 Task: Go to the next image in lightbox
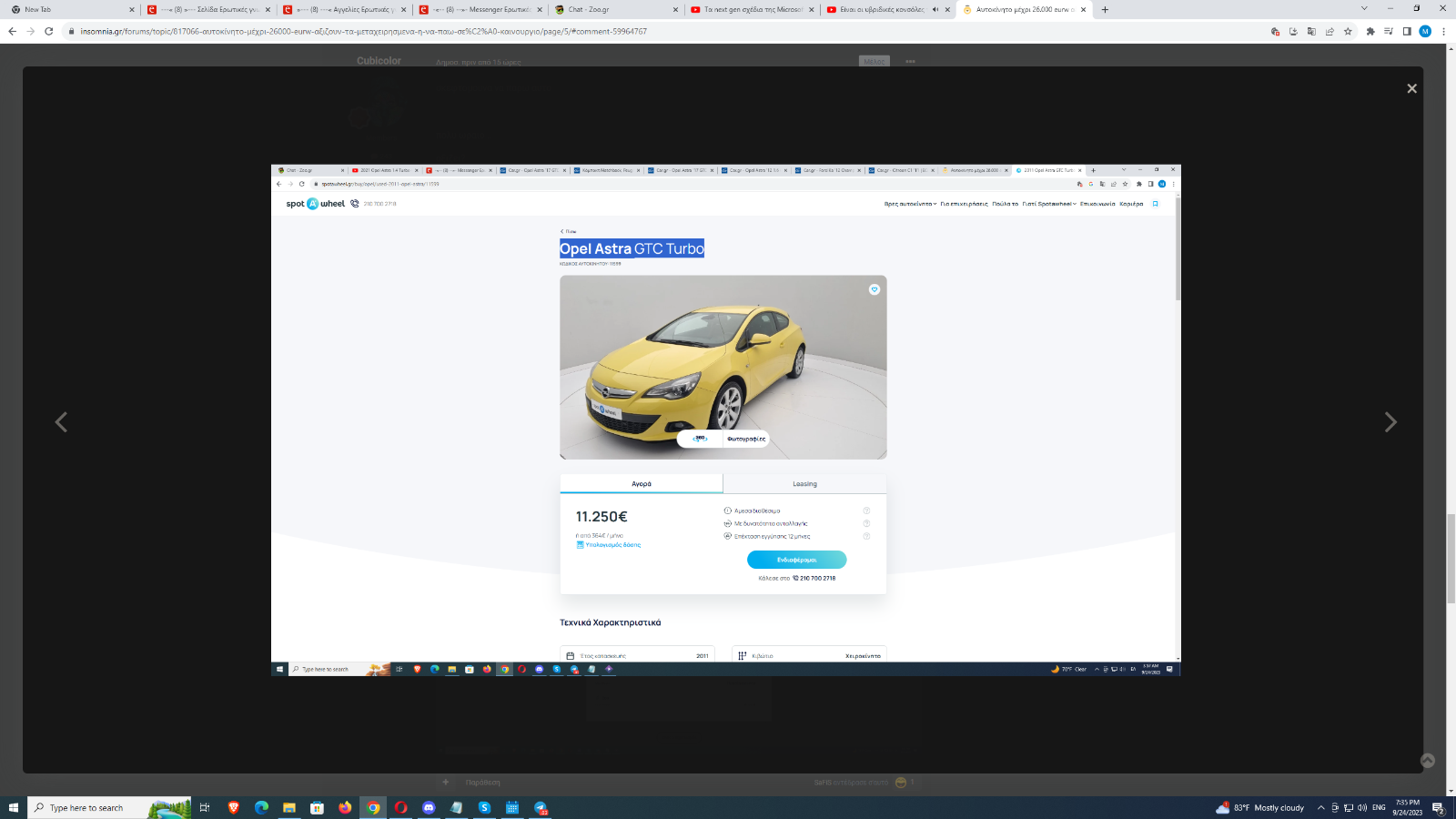tap(1390, 422)
